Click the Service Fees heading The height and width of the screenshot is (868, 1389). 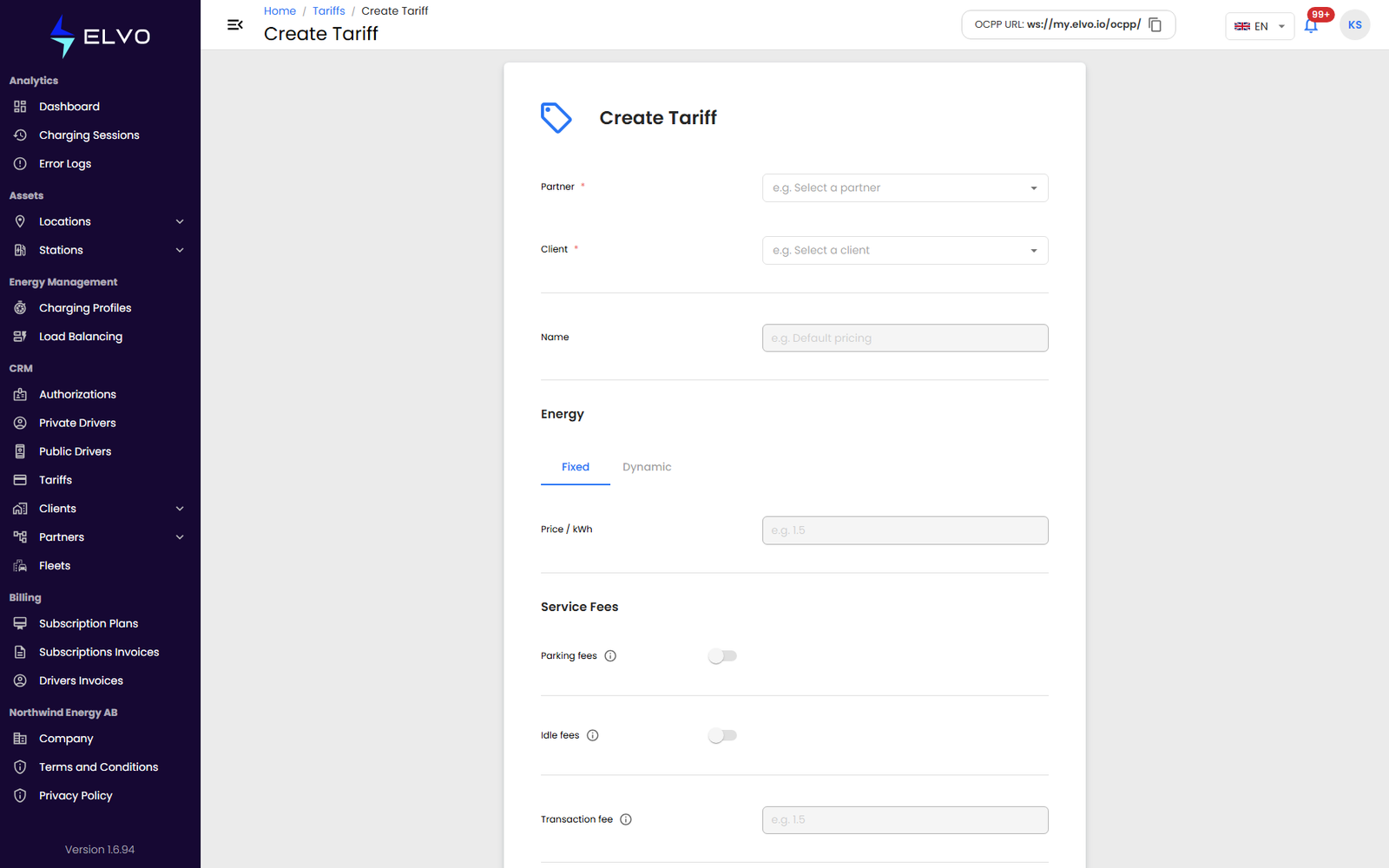tap(579, 607)
